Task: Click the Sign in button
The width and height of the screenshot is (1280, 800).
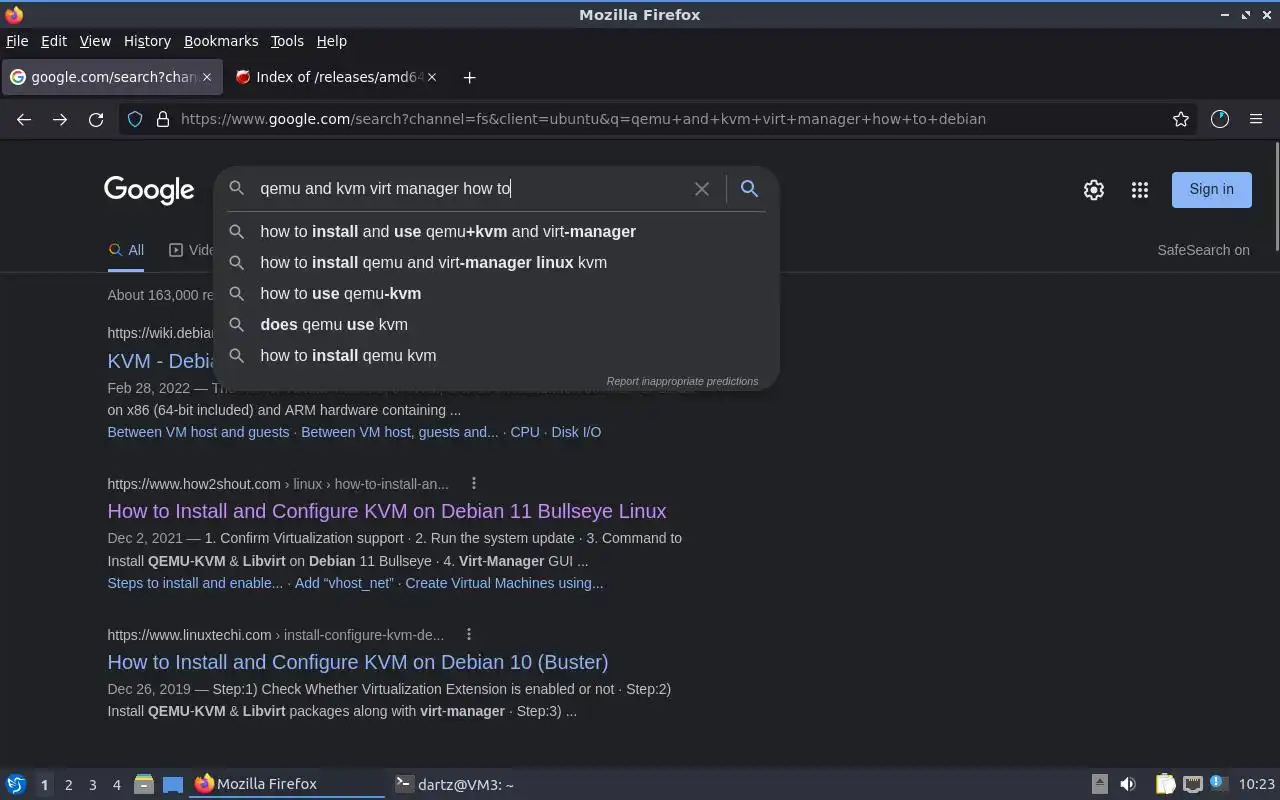Action: [x=1211, y=189]
